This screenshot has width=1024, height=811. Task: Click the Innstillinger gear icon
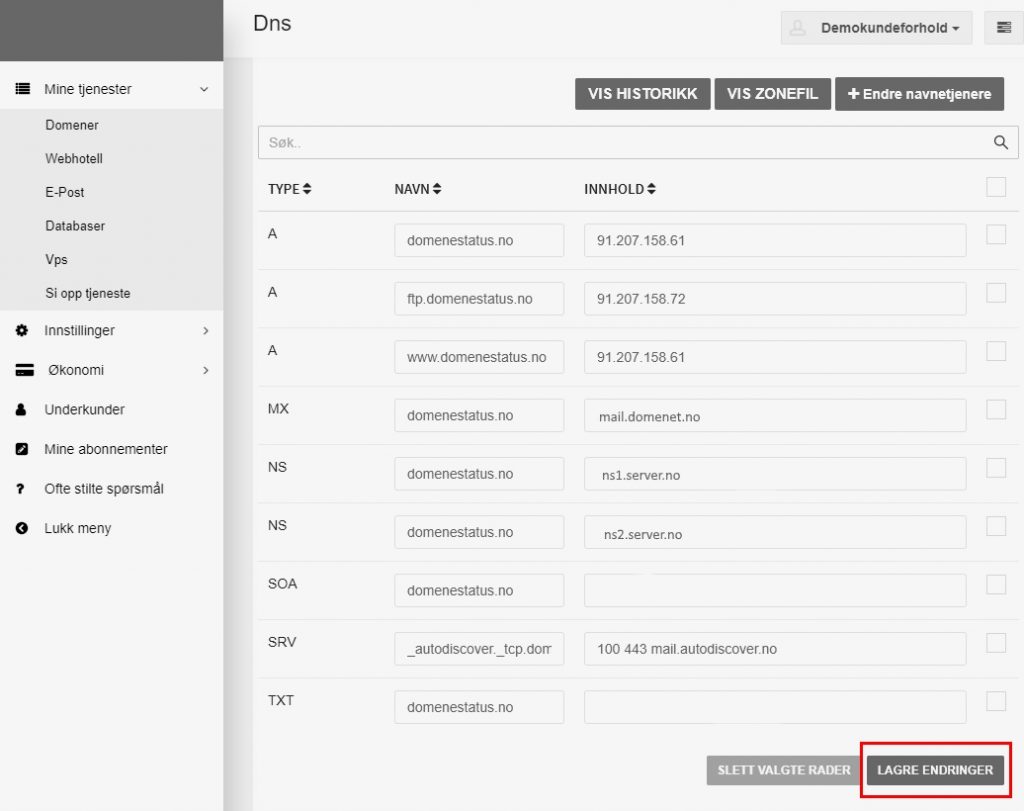coord(22,330)
